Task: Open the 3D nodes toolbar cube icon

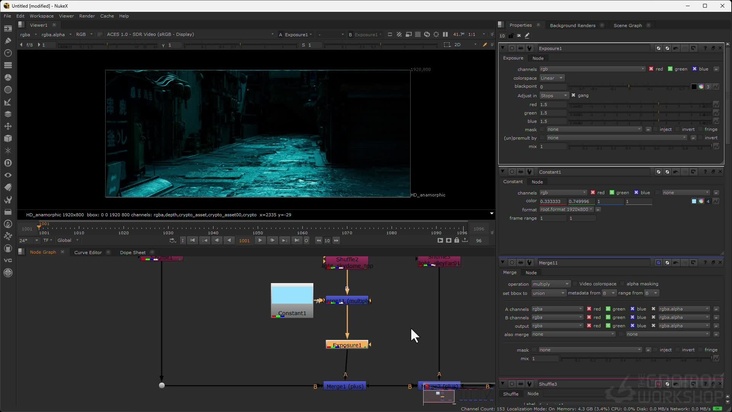Action: coord(8,138)
